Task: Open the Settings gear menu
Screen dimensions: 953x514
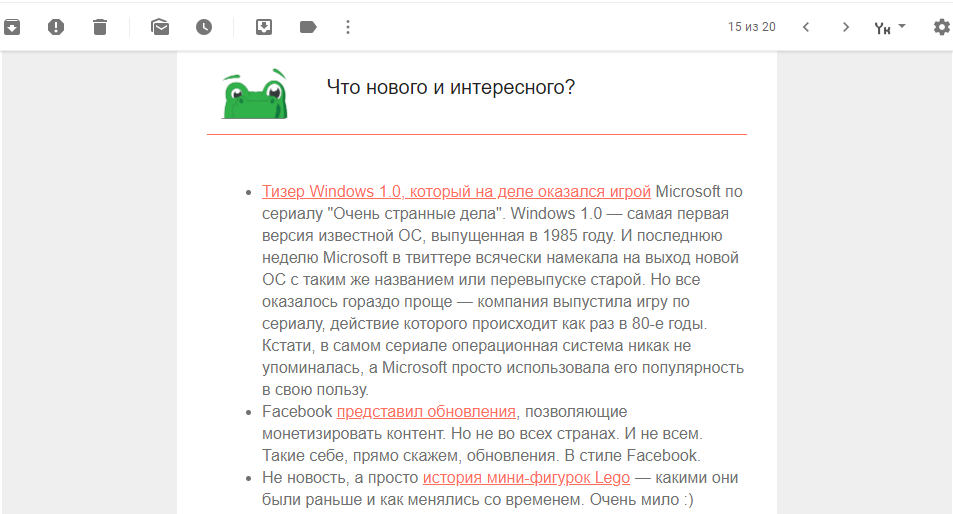Action: click(x=941, y=27)
